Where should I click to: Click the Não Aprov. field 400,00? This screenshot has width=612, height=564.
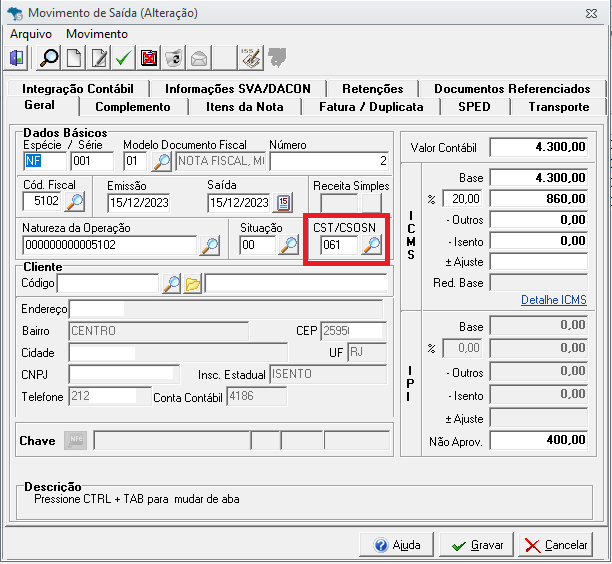(x=539, y=441)
